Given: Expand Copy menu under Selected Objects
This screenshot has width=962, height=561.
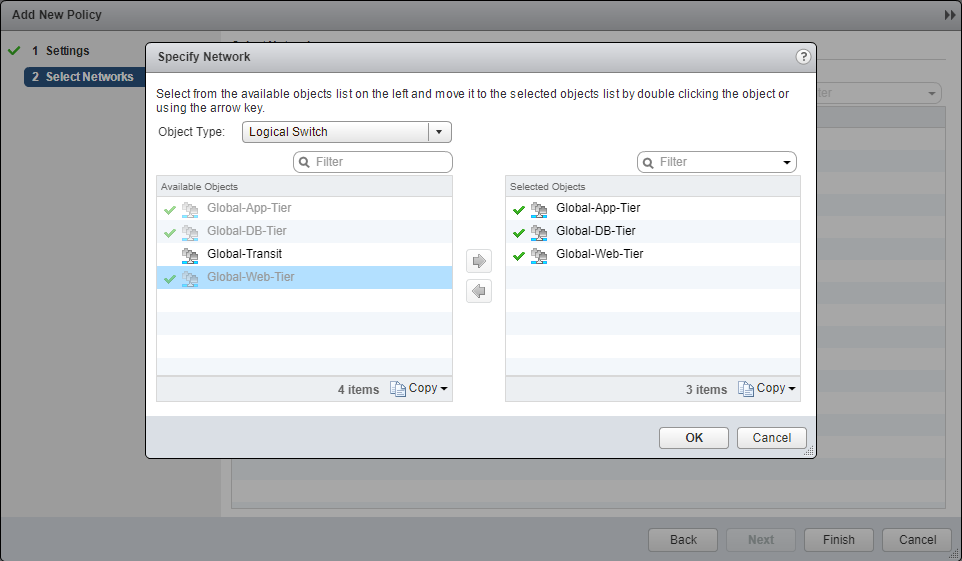Looking at the screenshot, I should 767,389.
